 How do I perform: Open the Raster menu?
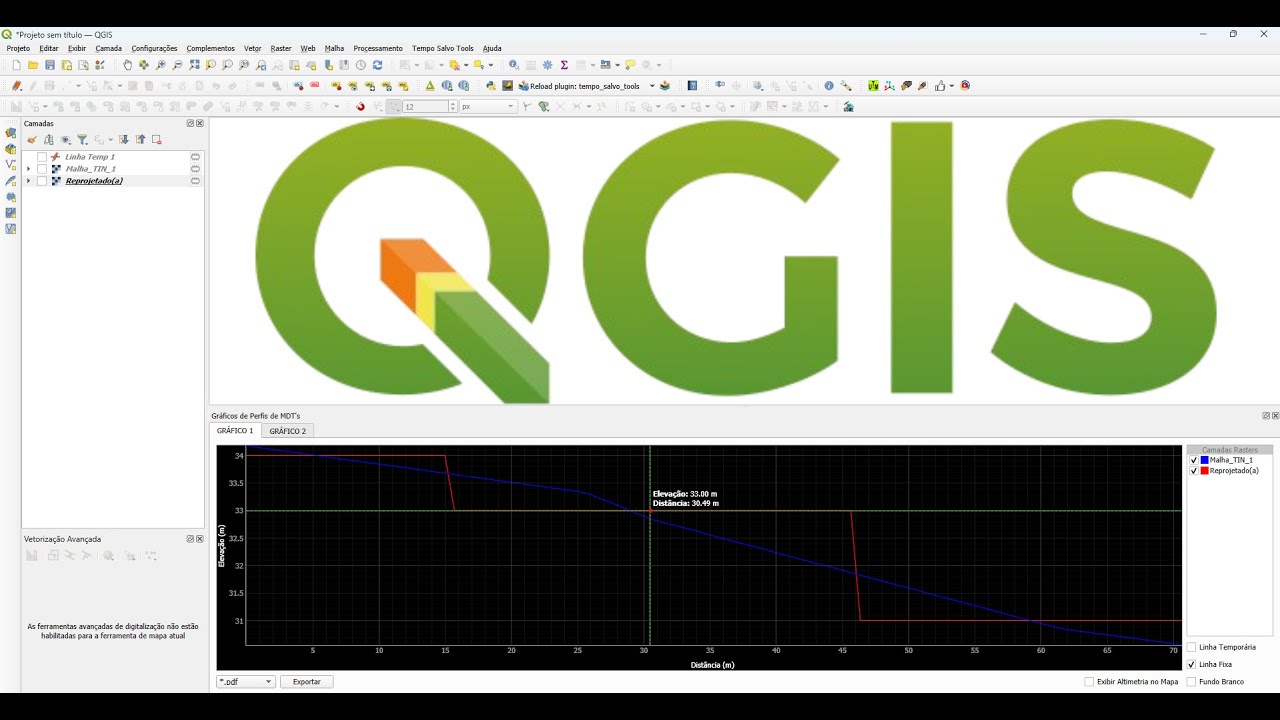pos(281,48)
